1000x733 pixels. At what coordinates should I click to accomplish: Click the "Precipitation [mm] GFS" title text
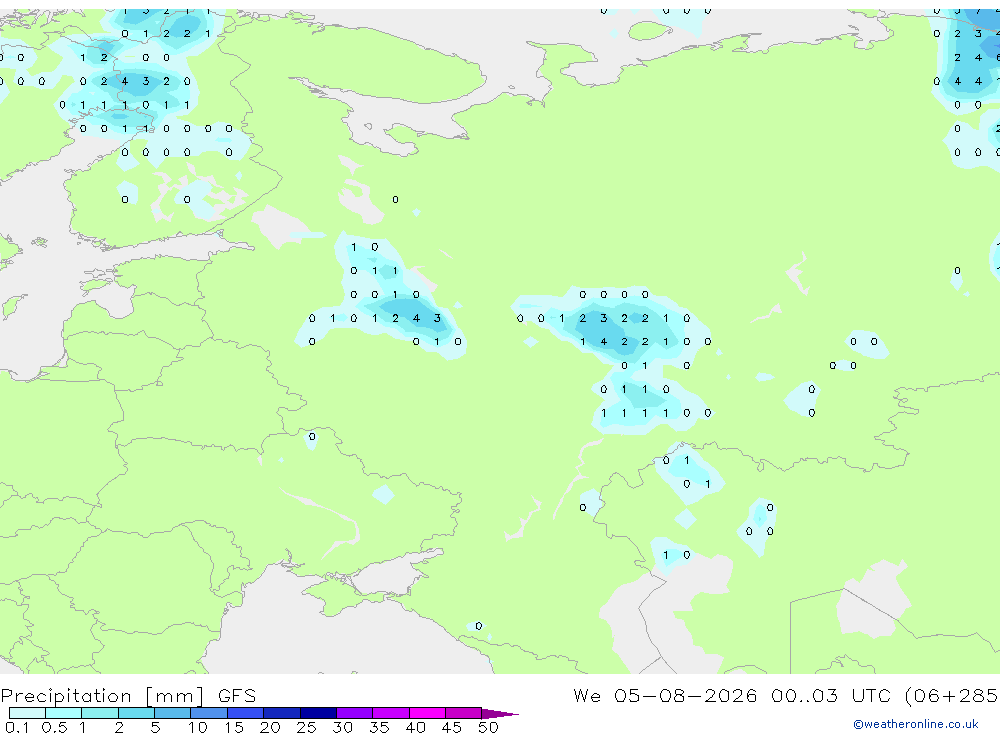click(x=128, y=696)
